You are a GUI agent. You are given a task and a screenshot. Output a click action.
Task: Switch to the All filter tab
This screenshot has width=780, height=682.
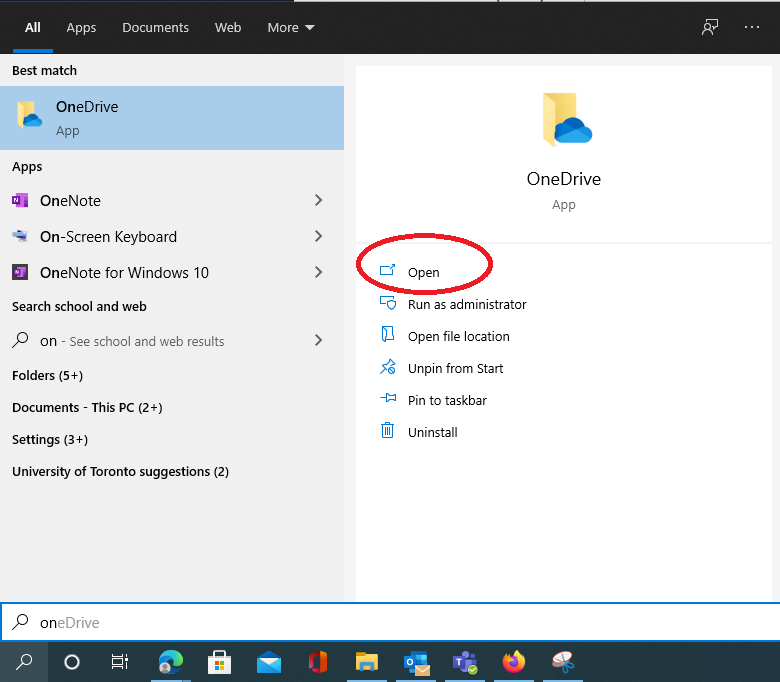click(x=33, y=27)
